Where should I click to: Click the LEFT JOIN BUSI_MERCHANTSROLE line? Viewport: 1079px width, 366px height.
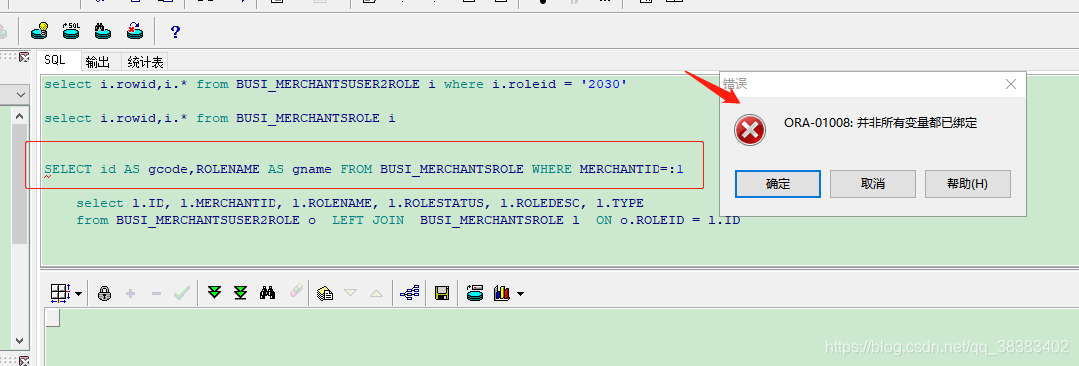pyautogui.click(x=408, y=220)
